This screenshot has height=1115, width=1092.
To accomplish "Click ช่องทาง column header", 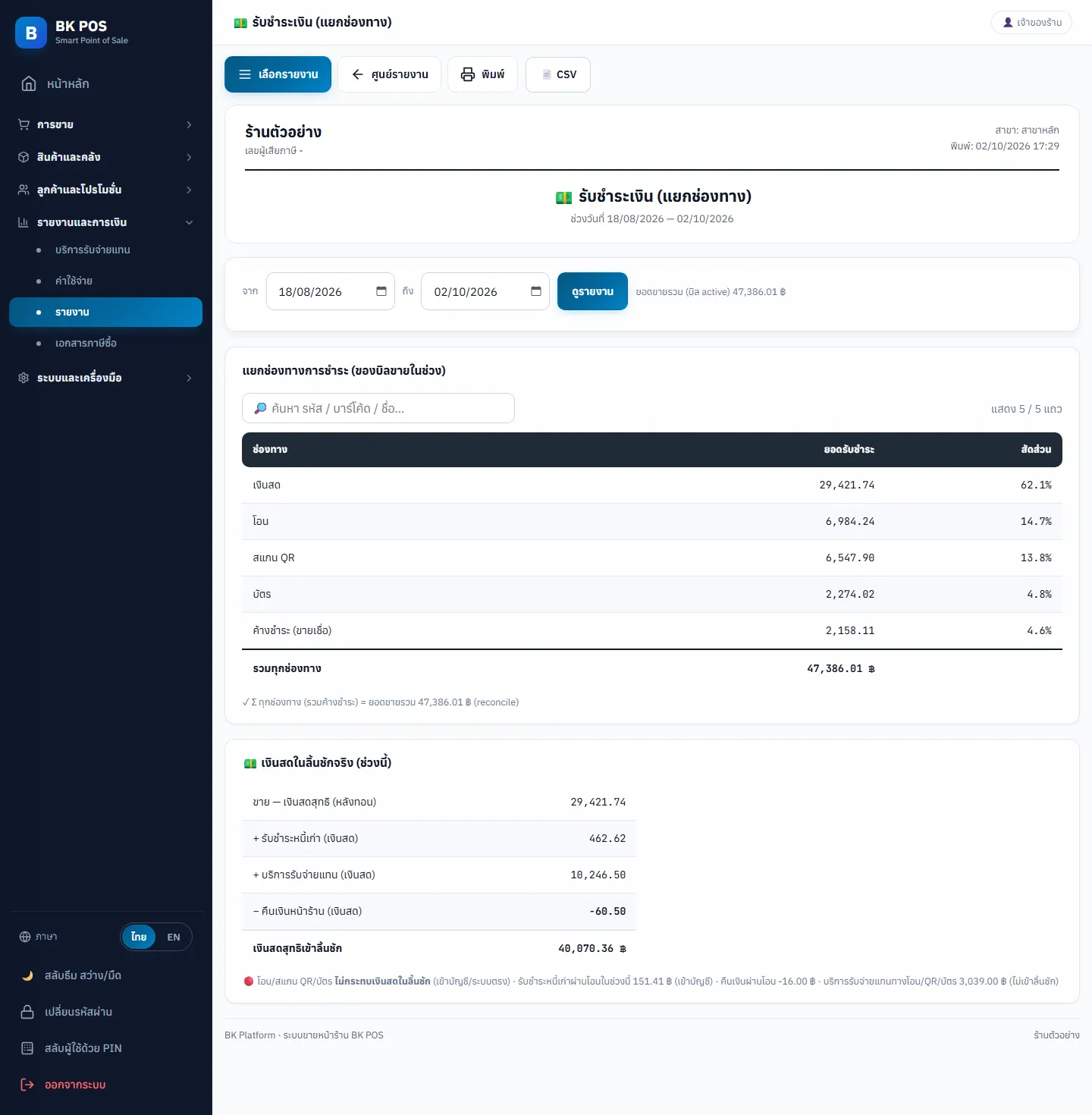I will pyautogui.click(x=270, y=450).
